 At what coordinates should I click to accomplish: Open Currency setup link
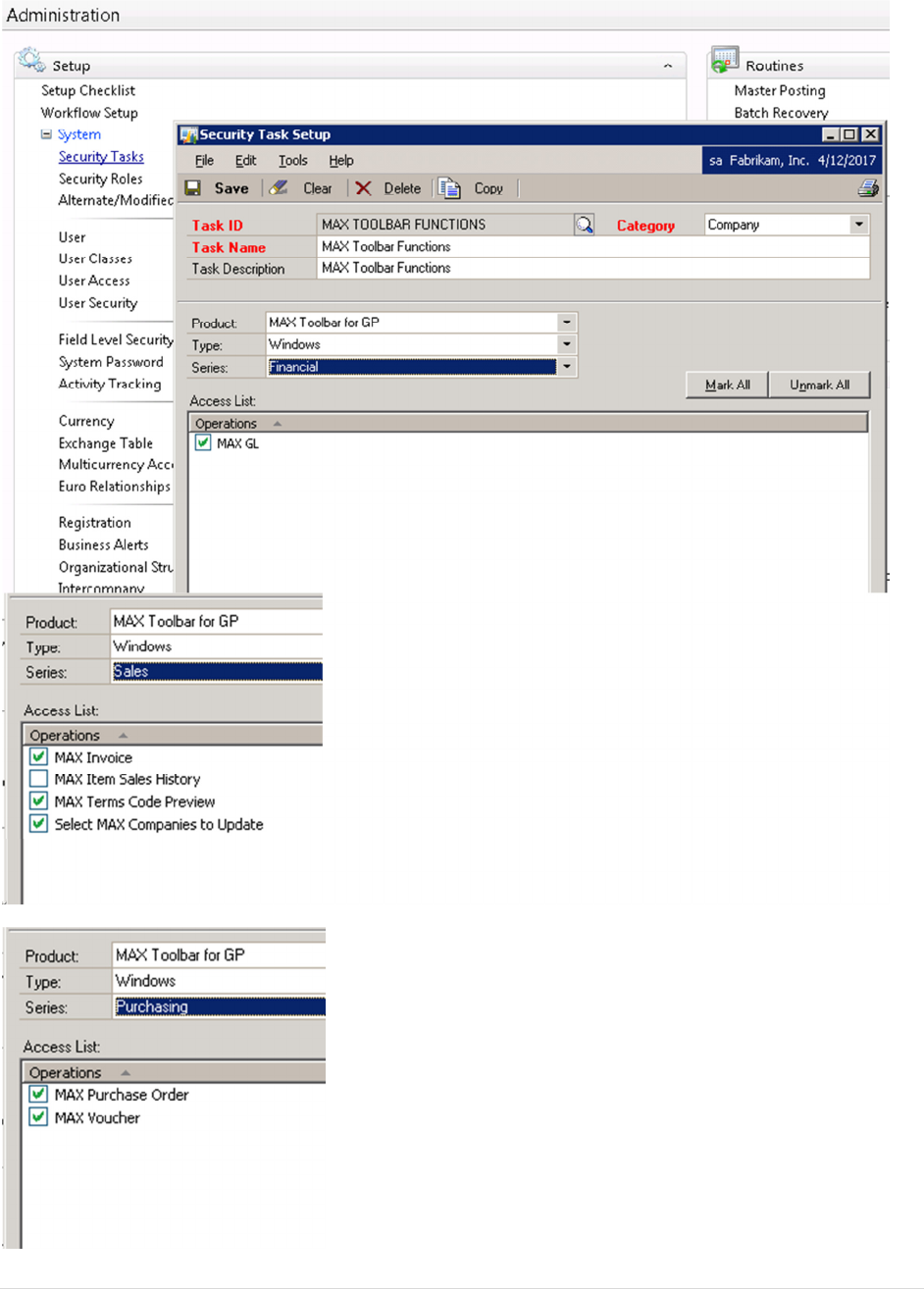pyautogui.click(x=86, y=421)
